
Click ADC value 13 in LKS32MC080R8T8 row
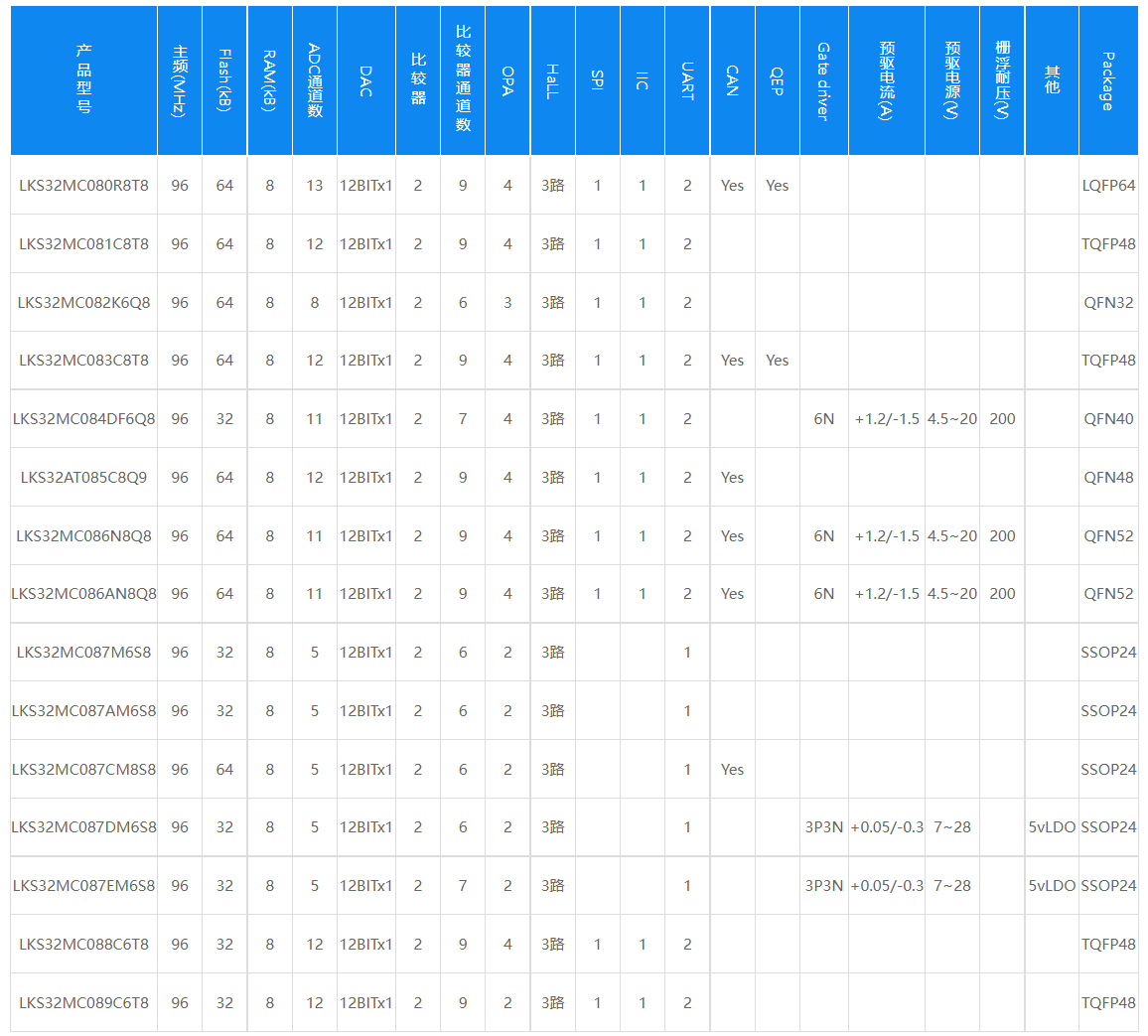click(x=315, y=185)
